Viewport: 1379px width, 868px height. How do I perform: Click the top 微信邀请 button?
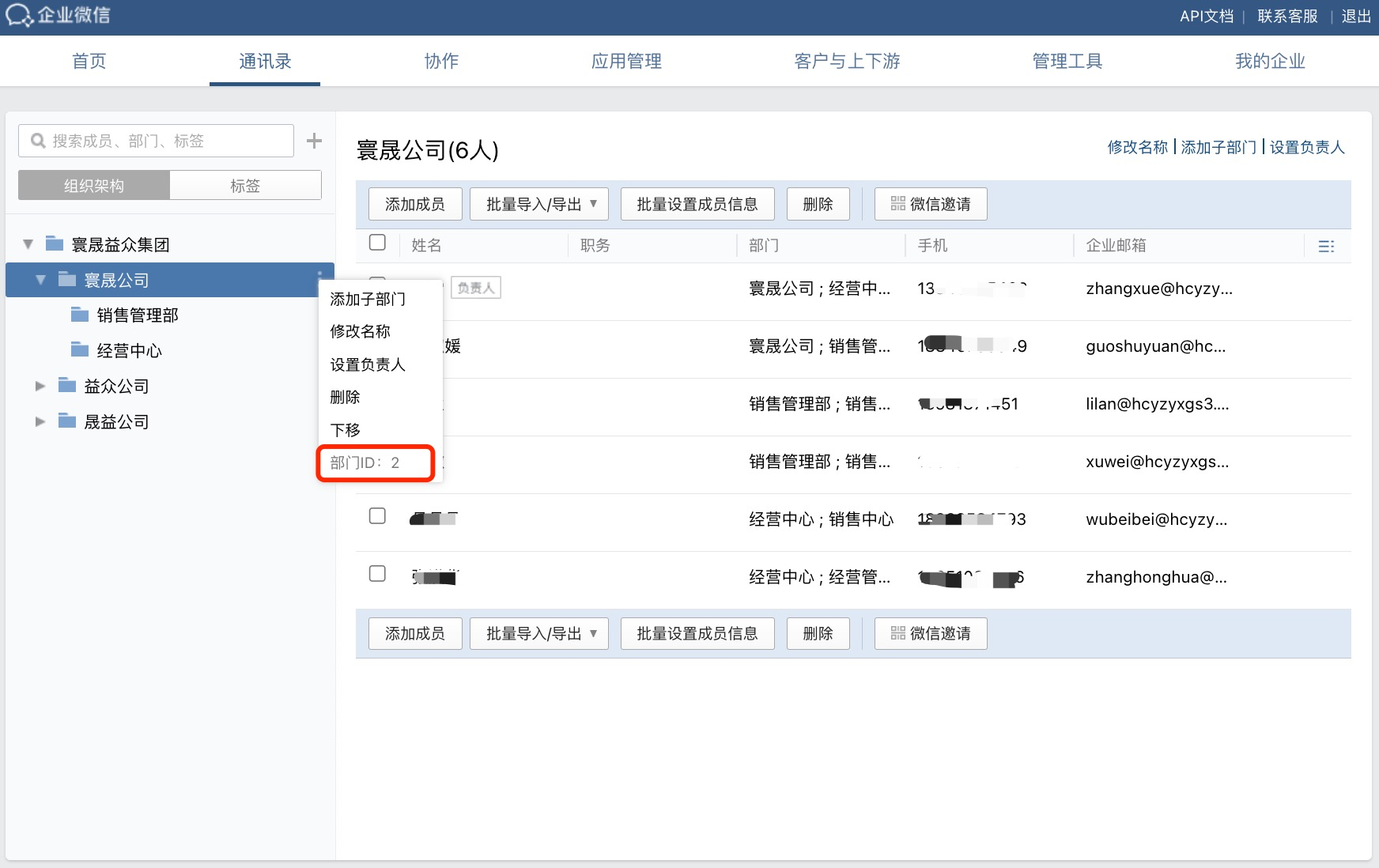pyautogui.click(x=931, y=204)
